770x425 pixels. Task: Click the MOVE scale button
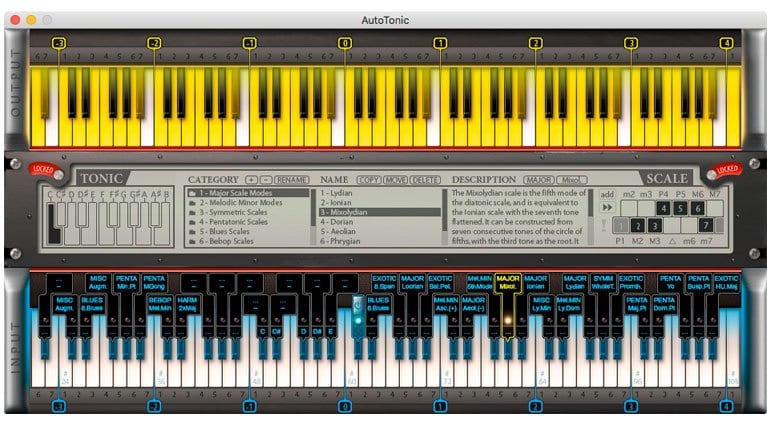[395, 180]
